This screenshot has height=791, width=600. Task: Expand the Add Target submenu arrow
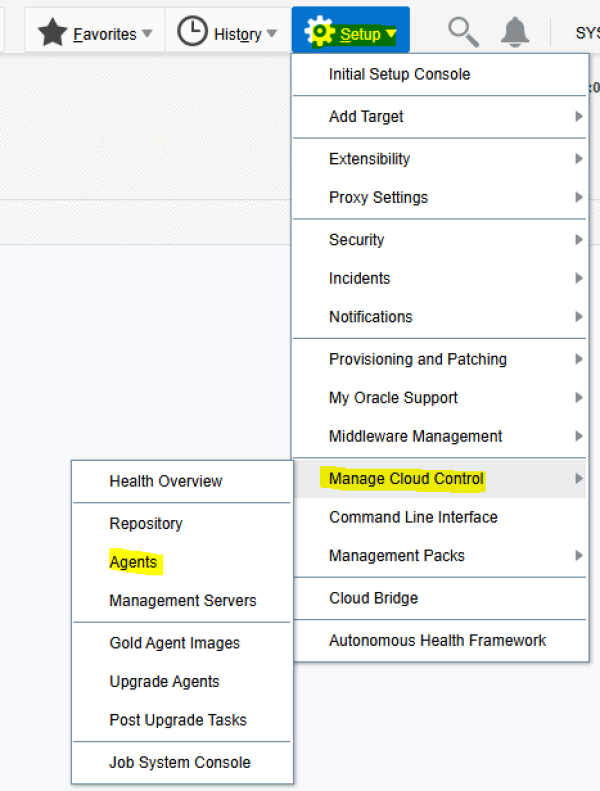578,117
